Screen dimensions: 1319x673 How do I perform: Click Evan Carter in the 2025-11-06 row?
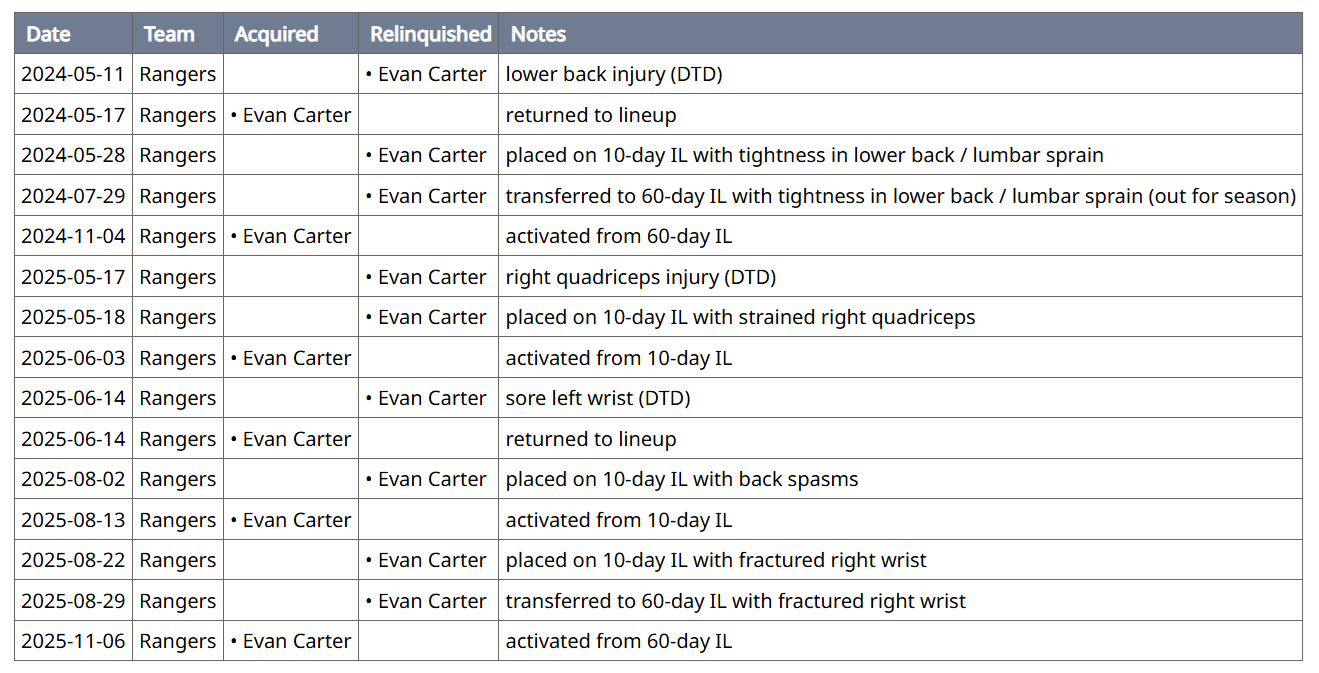click(297, 641)
